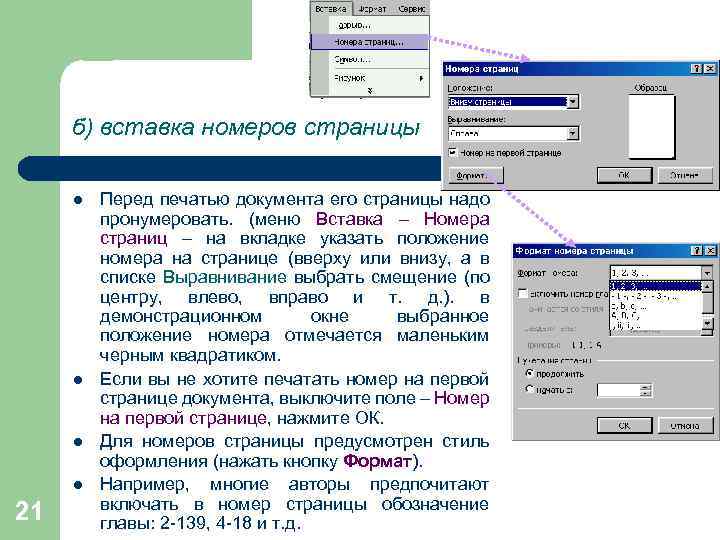This screenshot has height=540, width=720.
Task: Enable Включить номер главы checkbox
Action: (523, 294)
